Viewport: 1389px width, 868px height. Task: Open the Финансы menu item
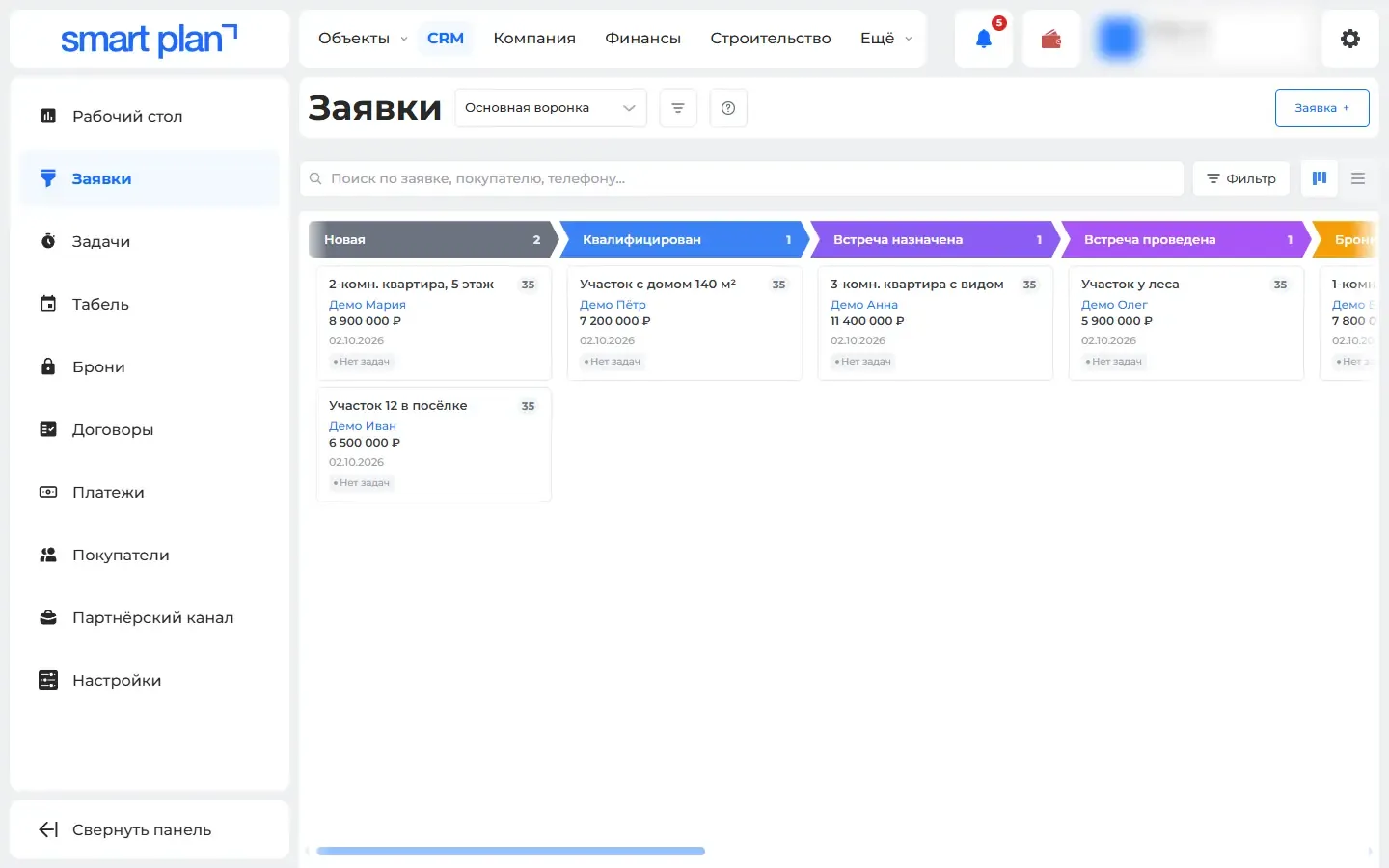point(642,39)
